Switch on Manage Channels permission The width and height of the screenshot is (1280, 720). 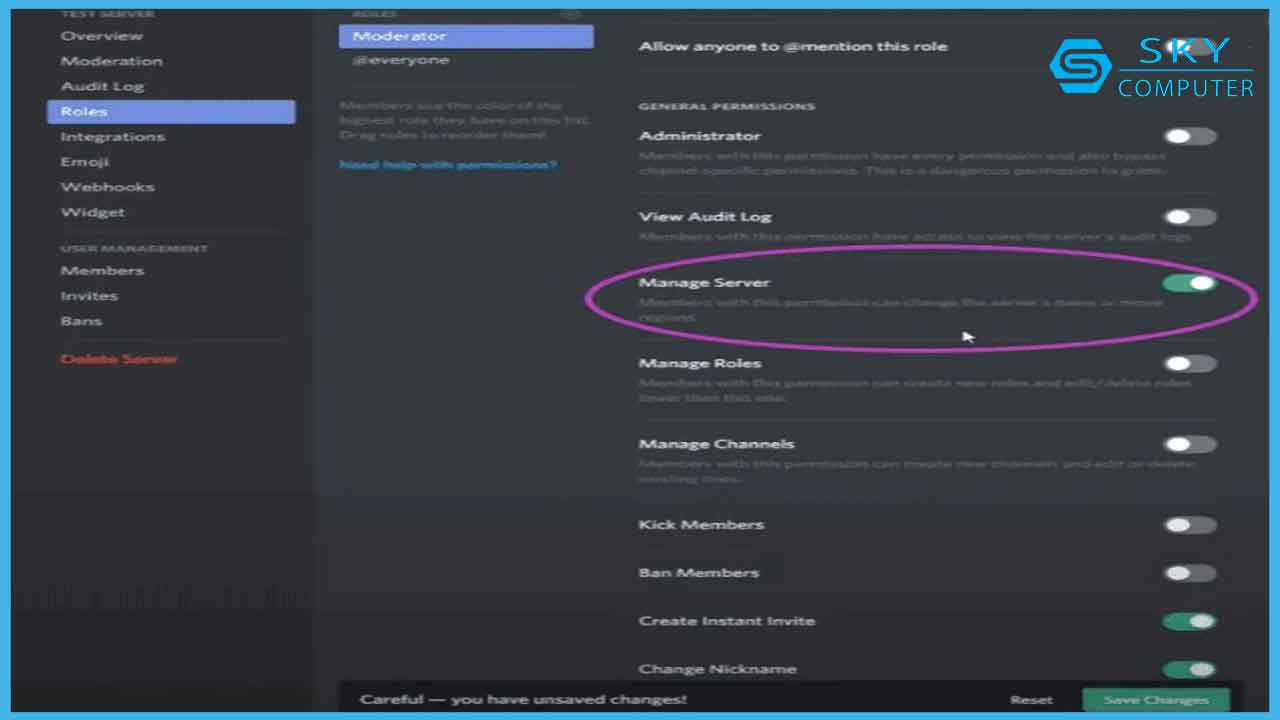1190,444
